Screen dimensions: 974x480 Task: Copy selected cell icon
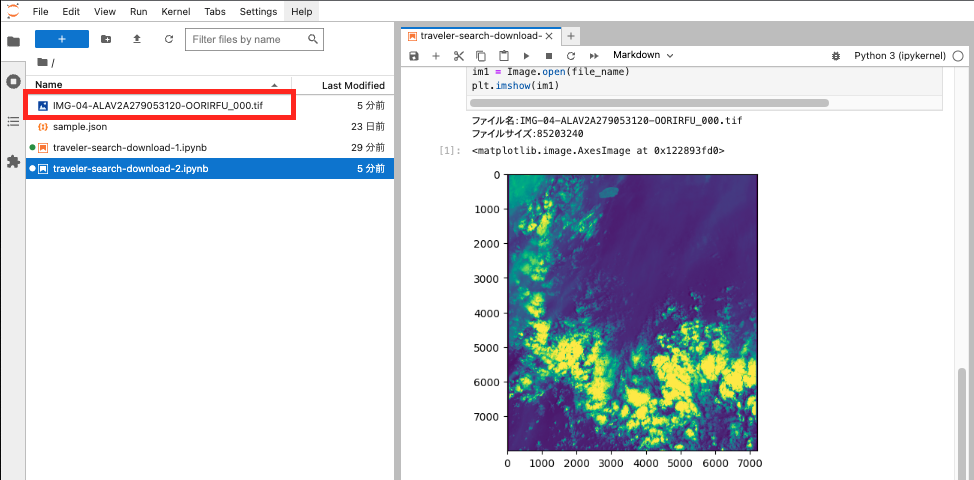[x=481, y=56]
